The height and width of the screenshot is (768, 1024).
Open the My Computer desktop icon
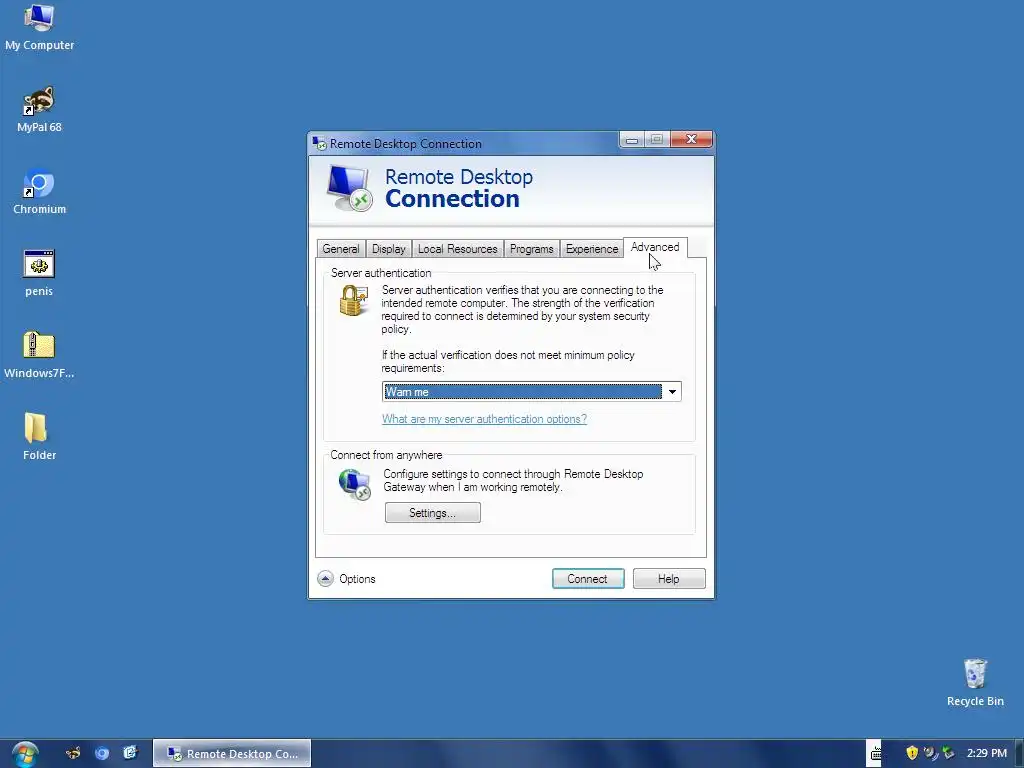tap(39, 27)
